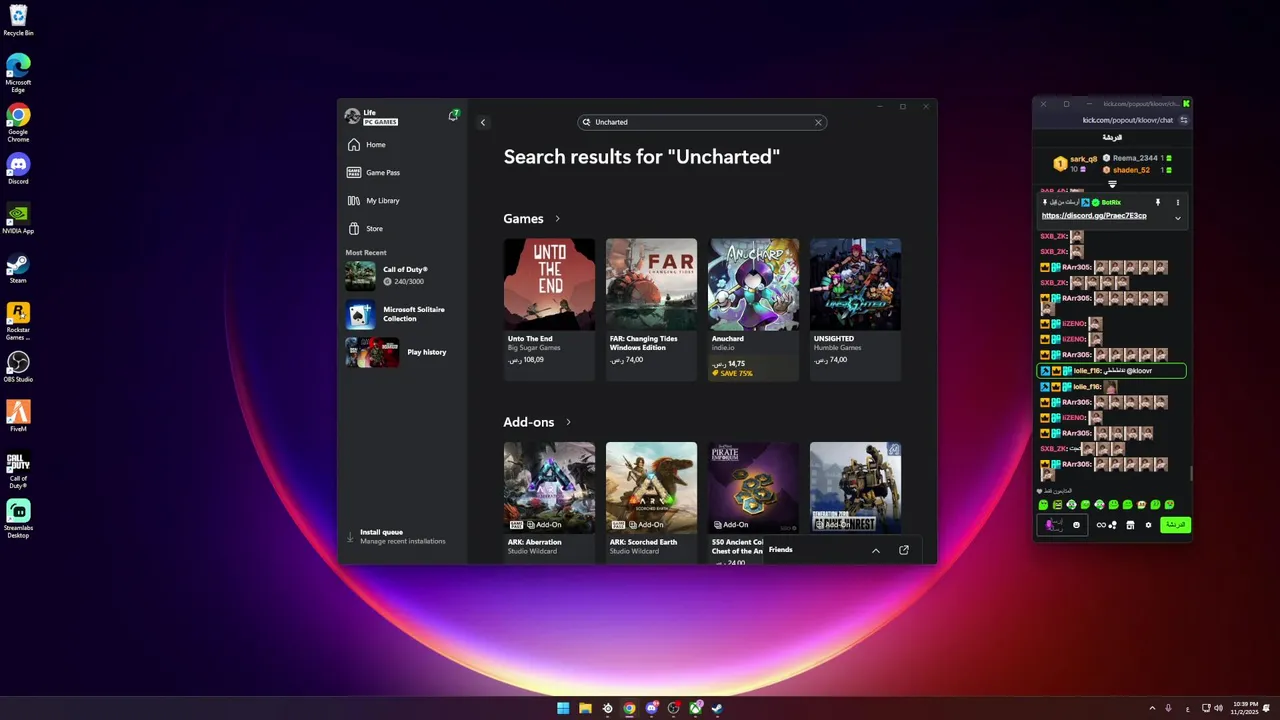Go to My Library
1280x720 pixels.
373,201
